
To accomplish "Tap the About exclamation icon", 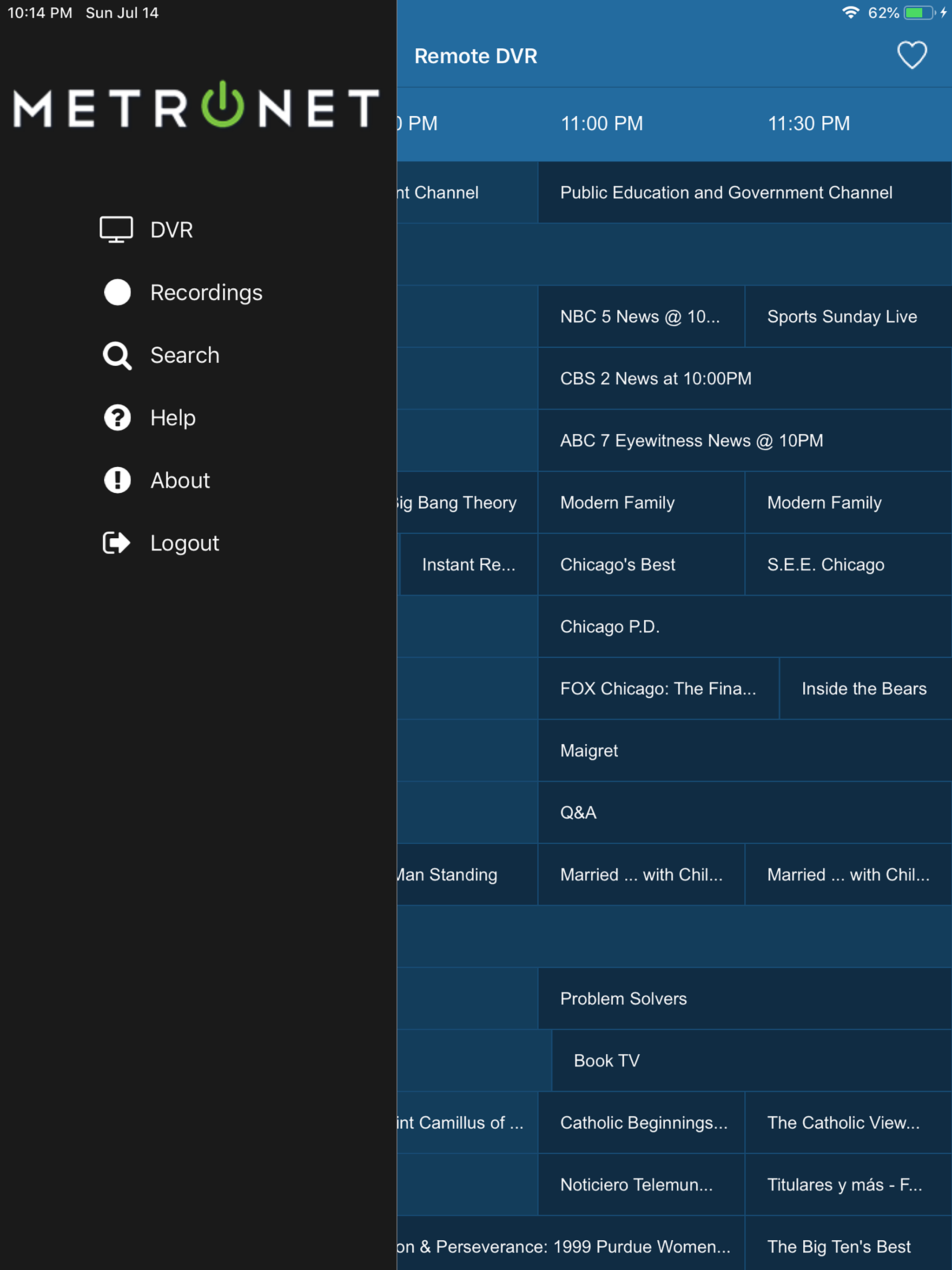I will [117, 480].
